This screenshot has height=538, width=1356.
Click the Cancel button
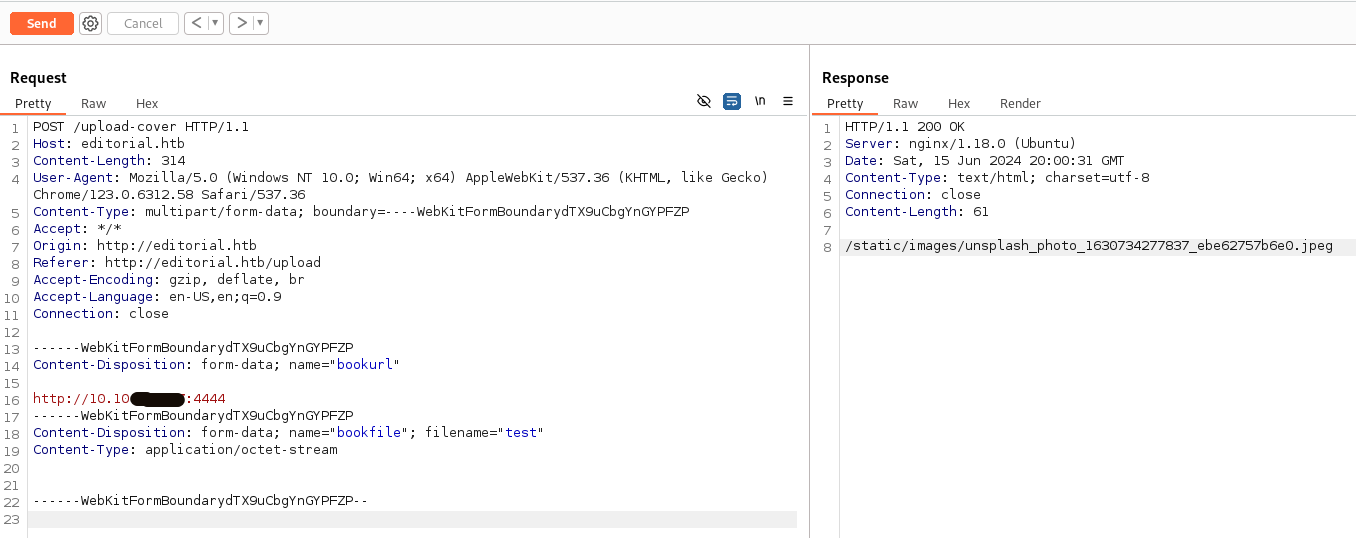click(x=143, y=23)
